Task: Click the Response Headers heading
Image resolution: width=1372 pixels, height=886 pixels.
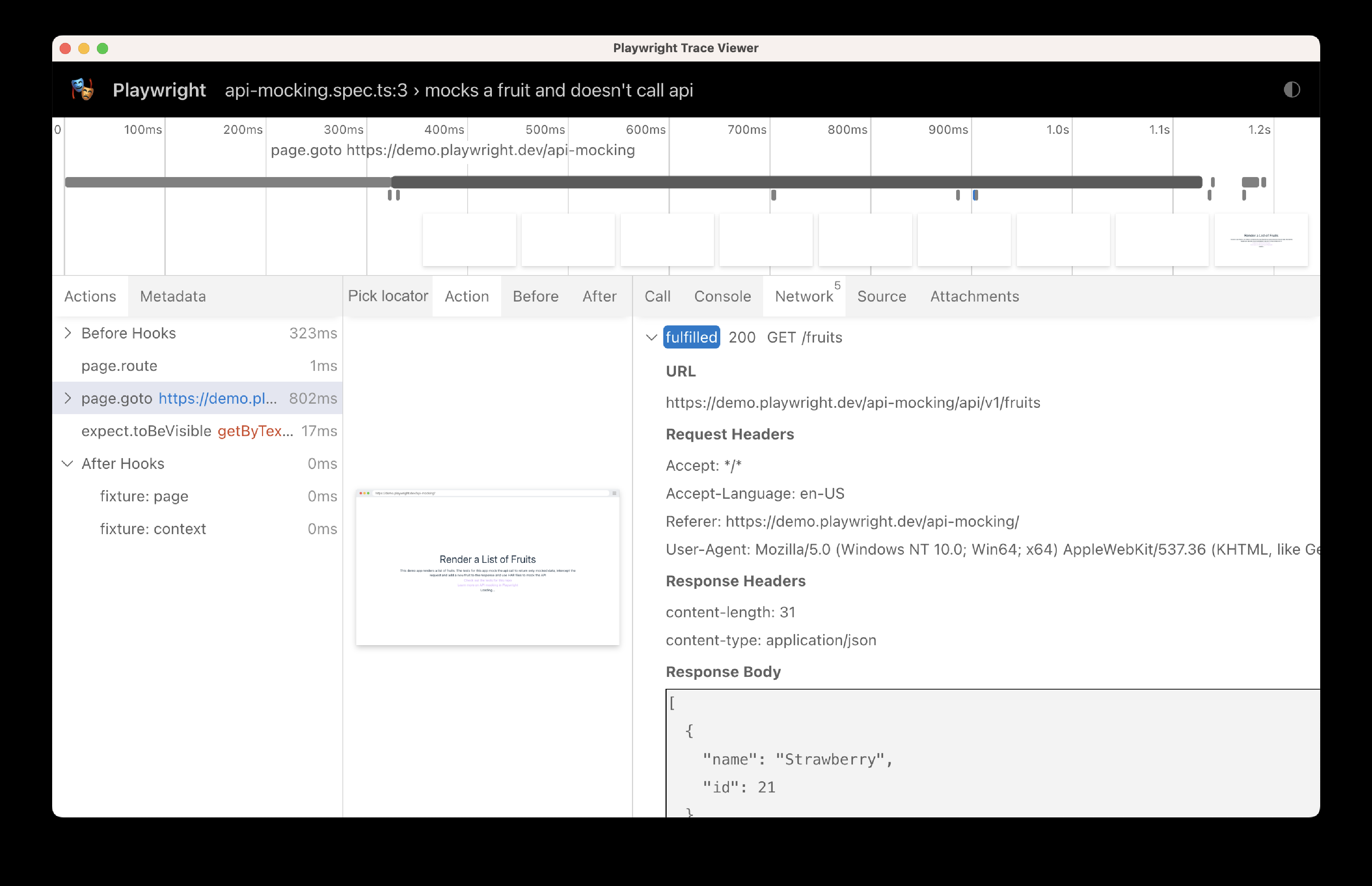Action: tap(736, 581)
